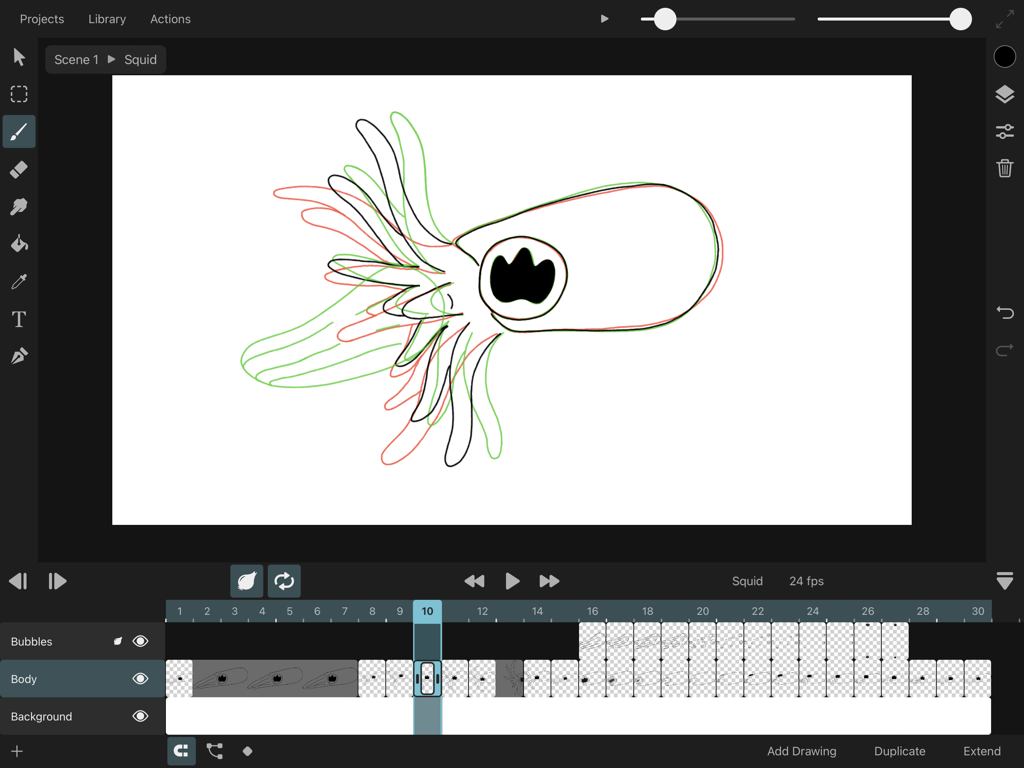
Task: Select the Eyedropper tool
Action: coord(18,281)
